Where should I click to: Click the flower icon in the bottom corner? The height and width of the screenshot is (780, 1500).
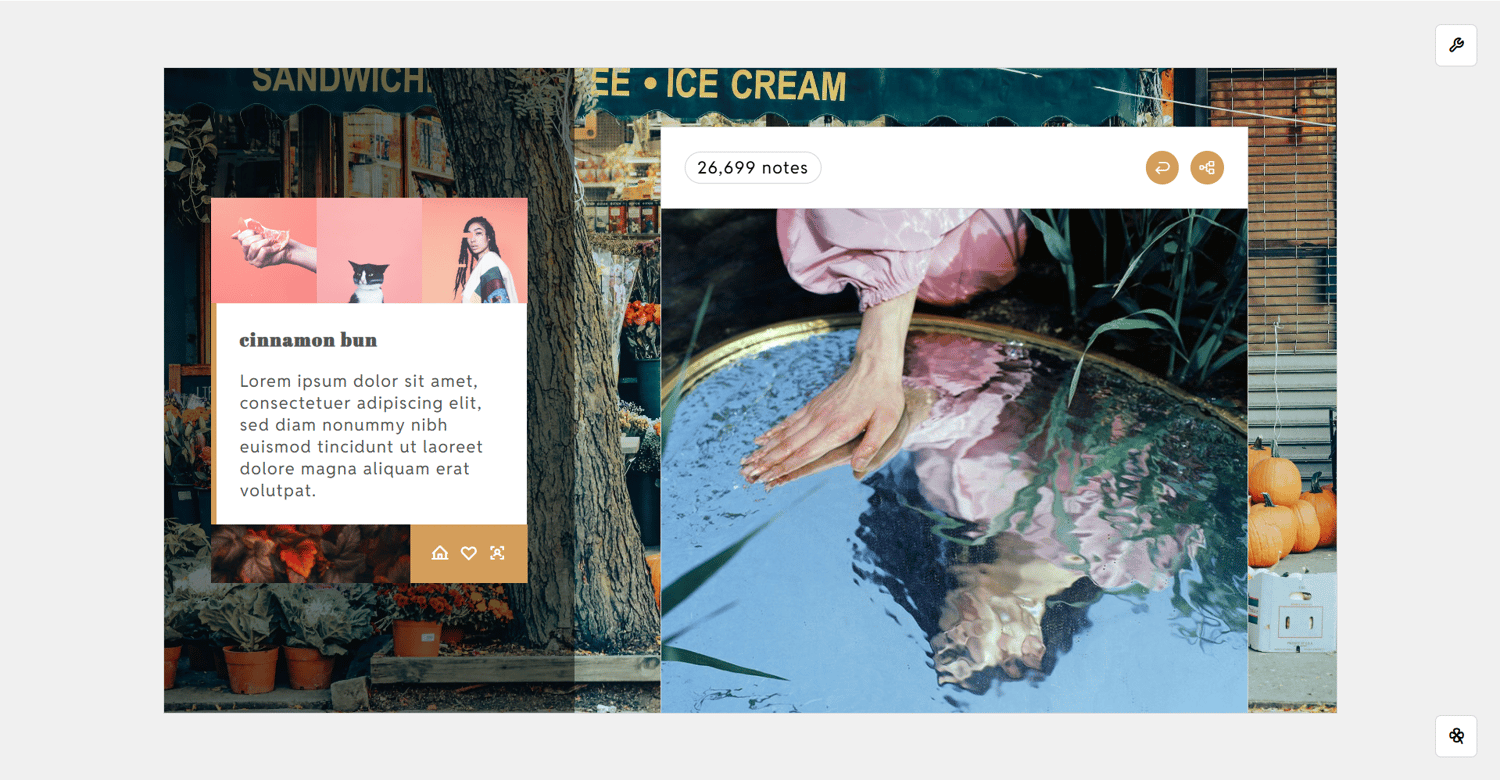(x=1456, y=736)
